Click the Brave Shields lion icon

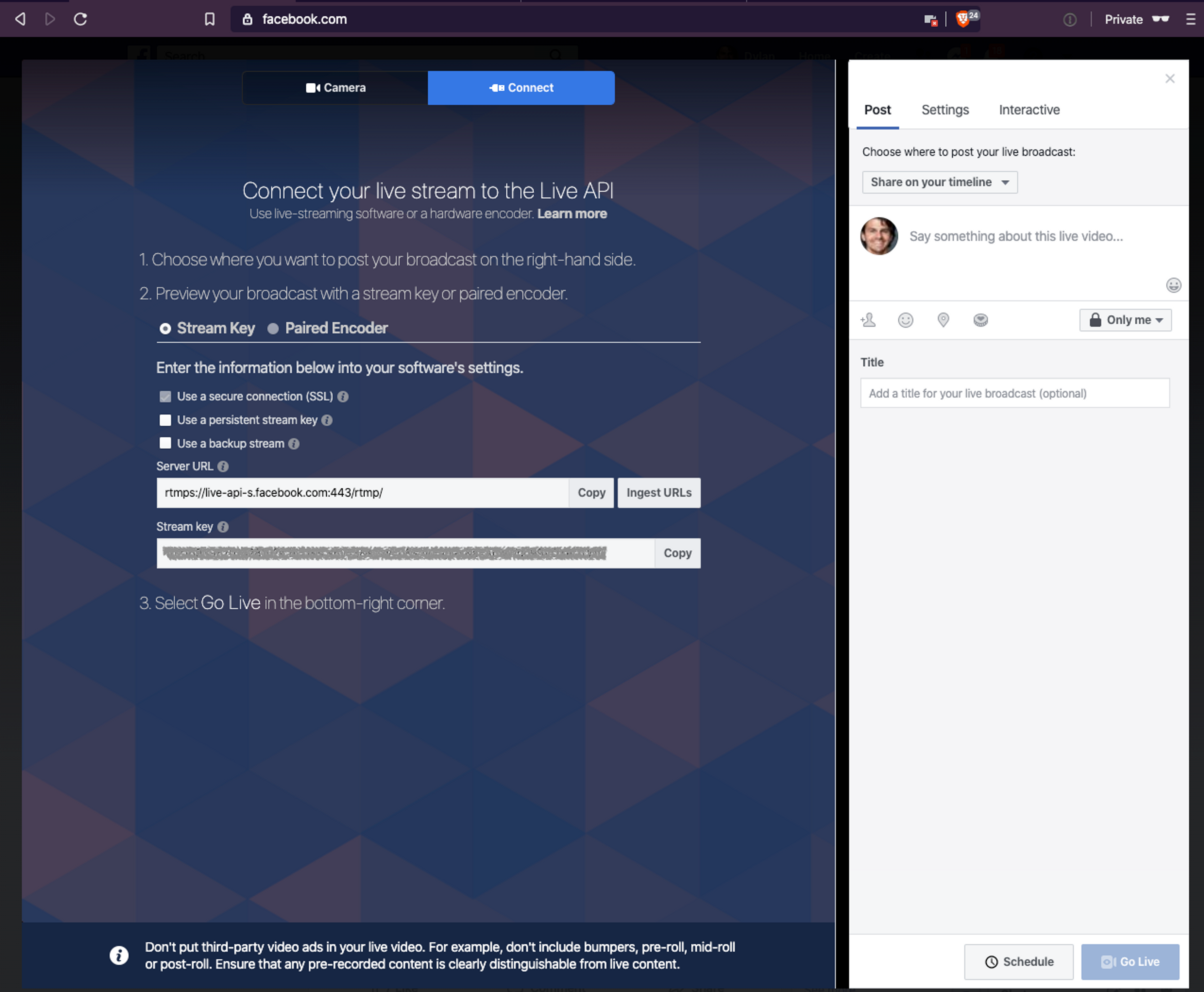tap(963, 19)
